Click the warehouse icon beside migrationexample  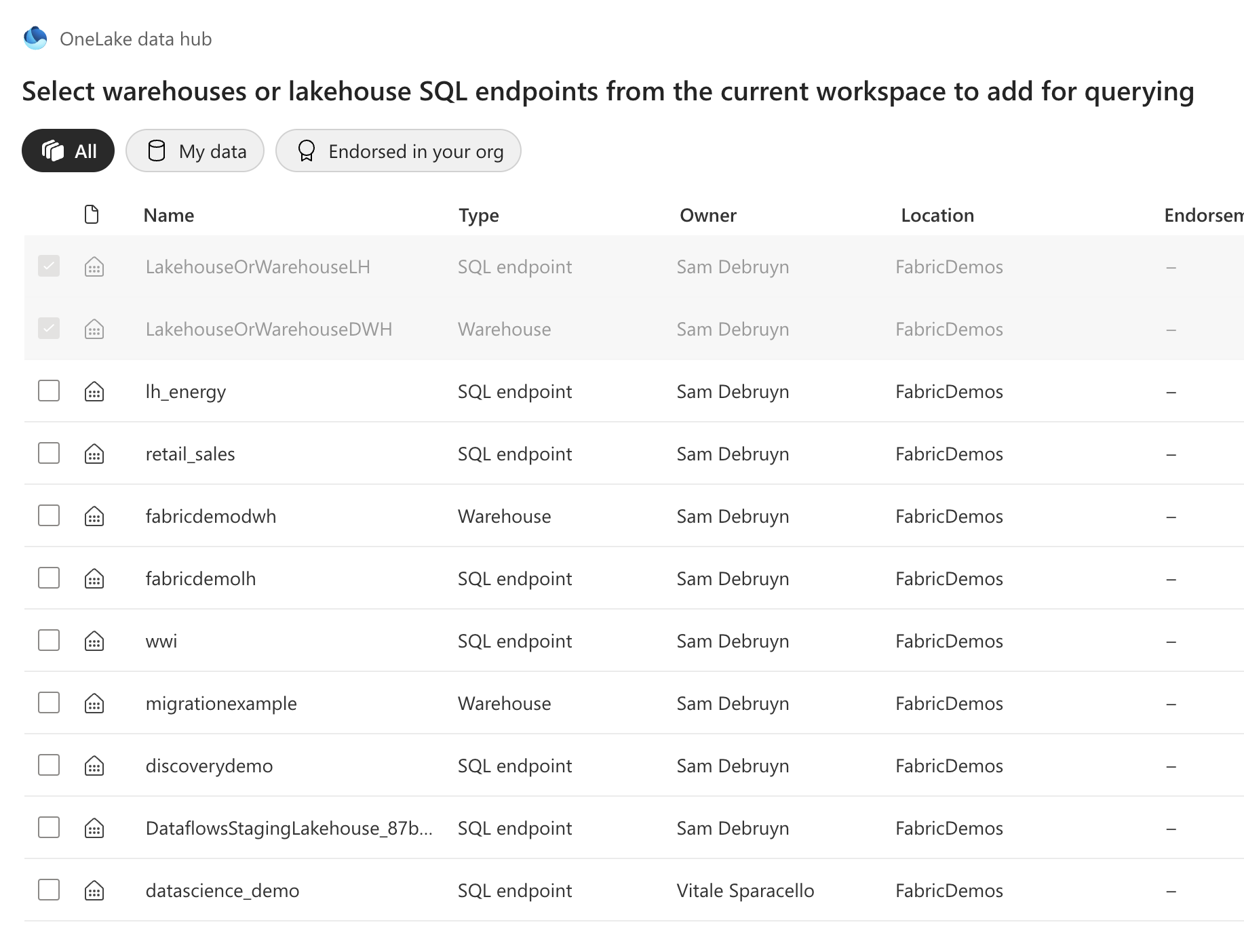[94, 703]
